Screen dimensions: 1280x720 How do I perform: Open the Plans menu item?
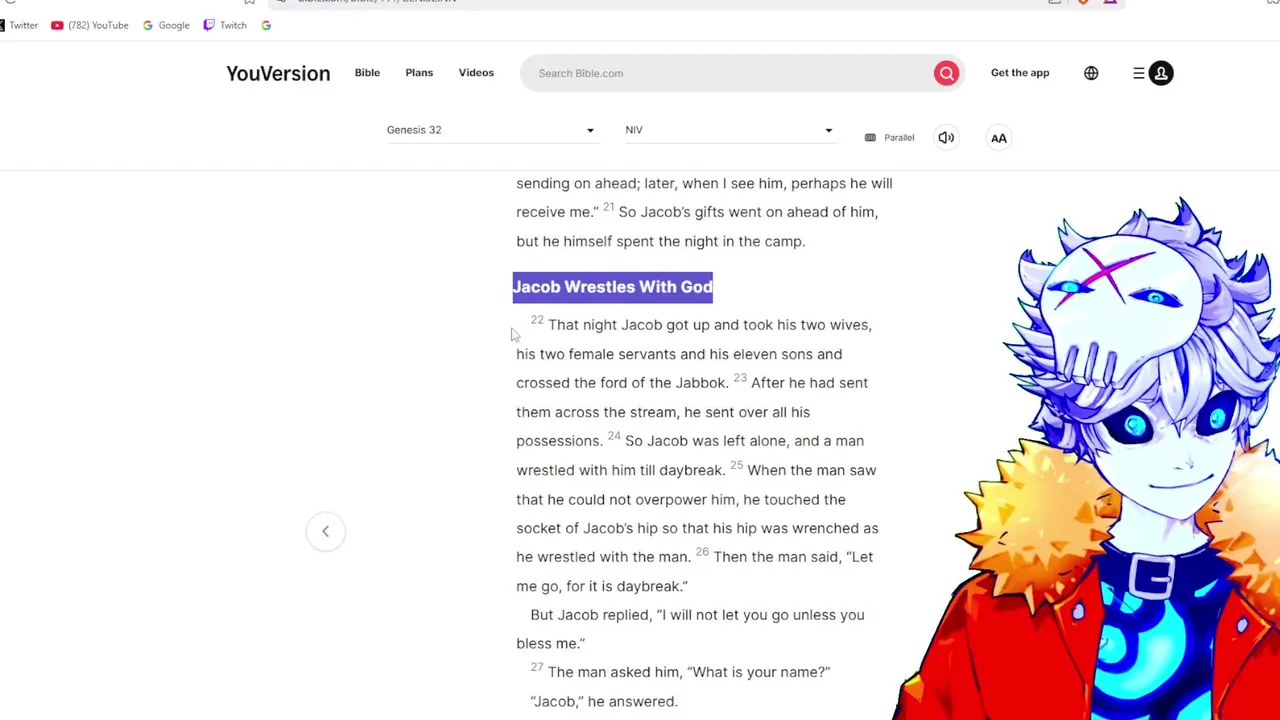(x=419, y=72)
